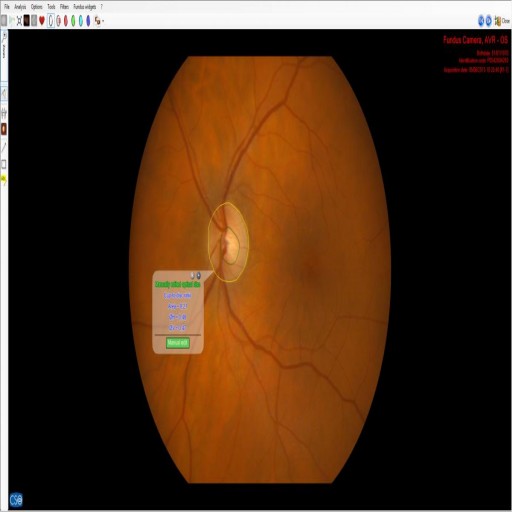
Task: Click the pink striped oval icon
Action: pos(58,21)
